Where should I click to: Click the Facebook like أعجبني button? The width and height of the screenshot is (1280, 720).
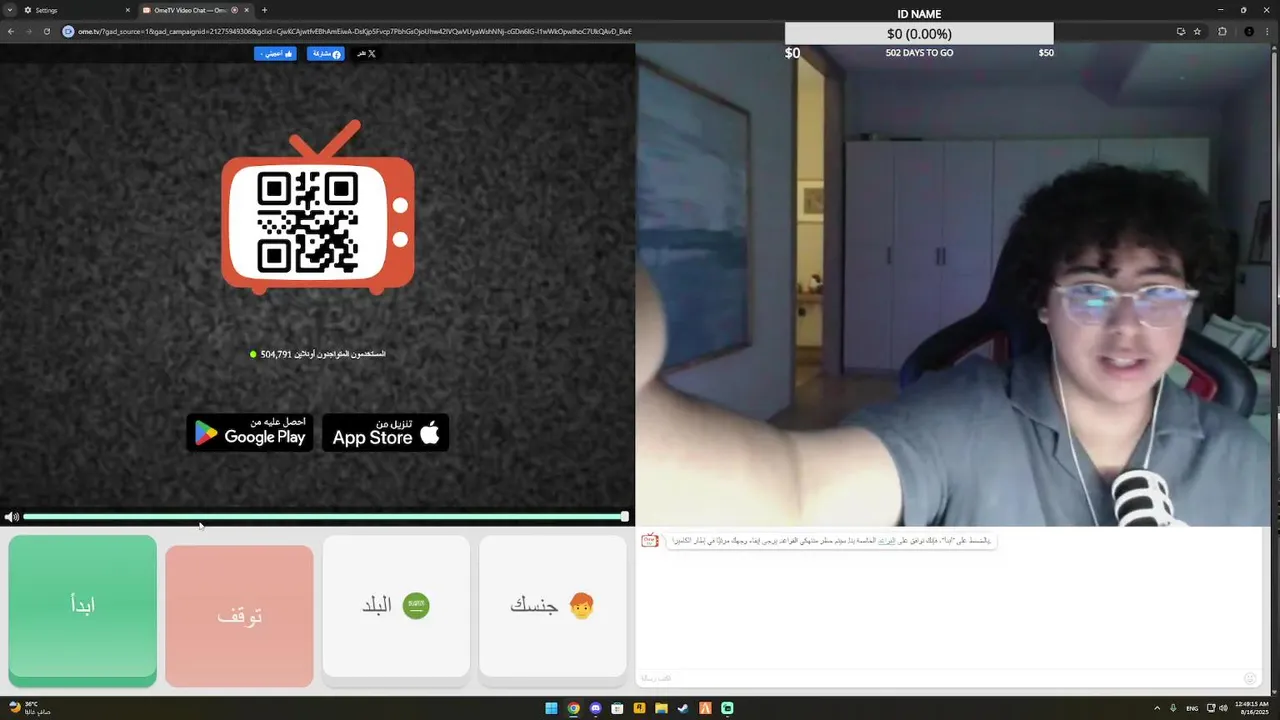pos(275,54)
